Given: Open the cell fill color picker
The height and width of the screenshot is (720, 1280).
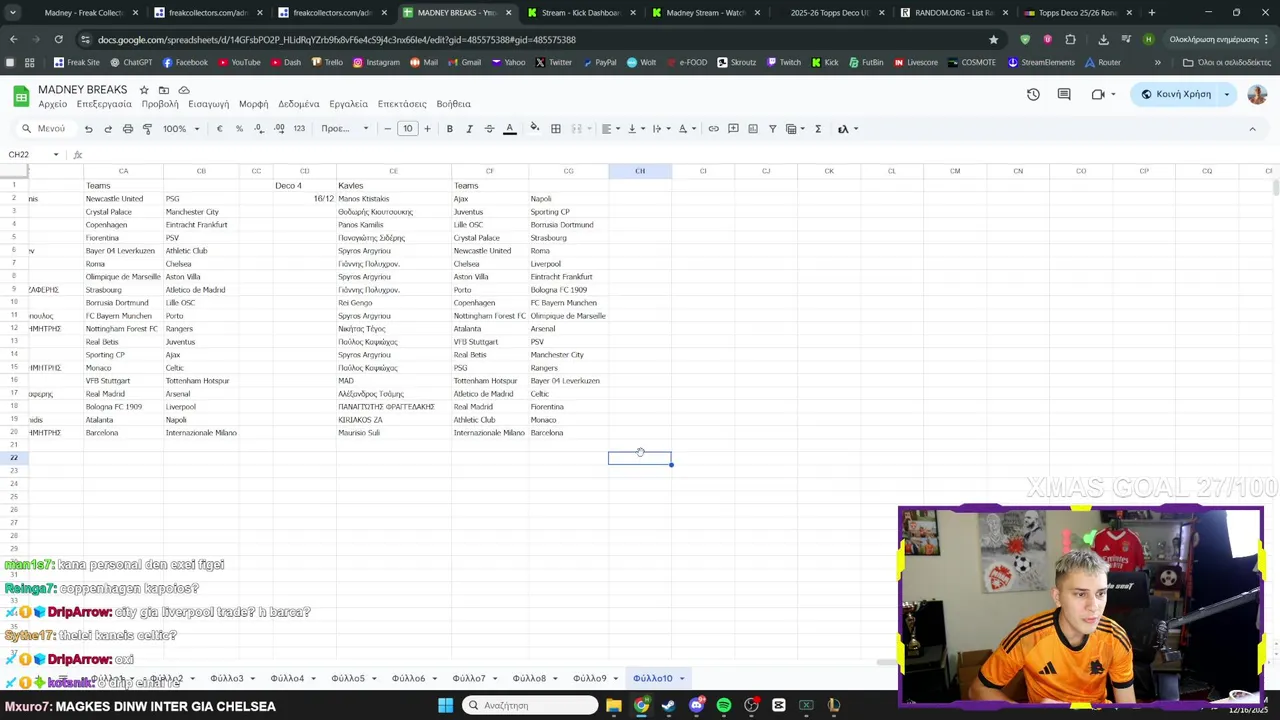Looking at the screenshot, I should coord(535,128).
